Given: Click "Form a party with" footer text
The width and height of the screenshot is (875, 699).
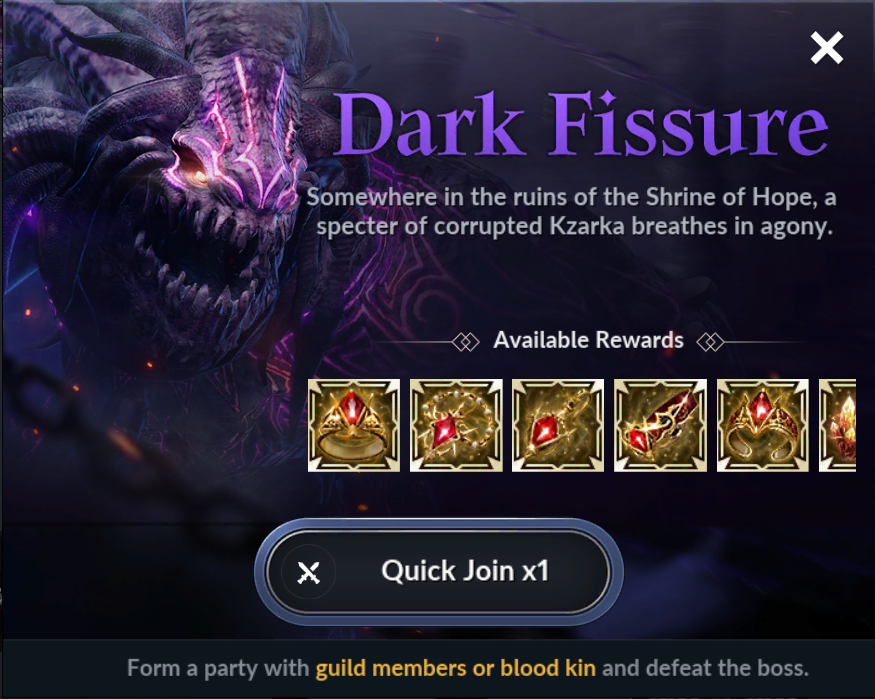Looking at the screenshot, I should pyautogui.click(x=218, y=668).
